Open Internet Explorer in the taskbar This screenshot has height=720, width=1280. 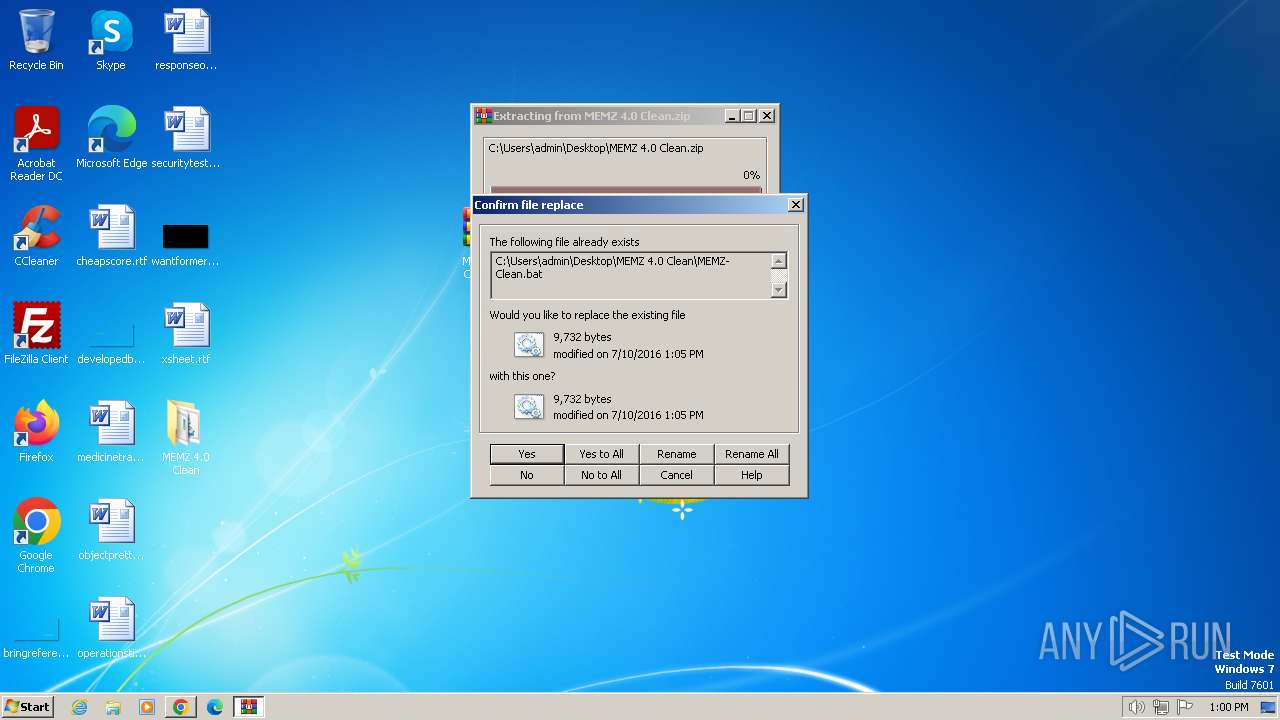click(80, 707)
